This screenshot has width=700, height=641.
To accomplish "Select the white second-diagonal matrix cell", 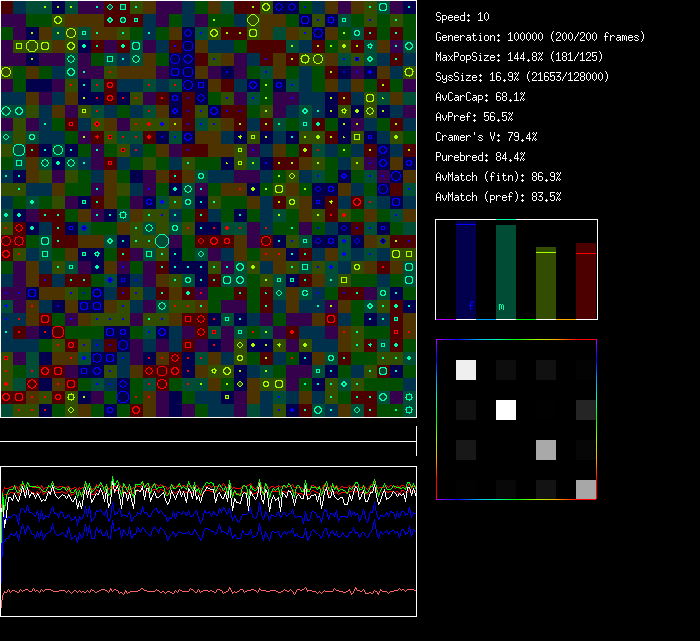I will pyautogui.click(x=506, y=410).
